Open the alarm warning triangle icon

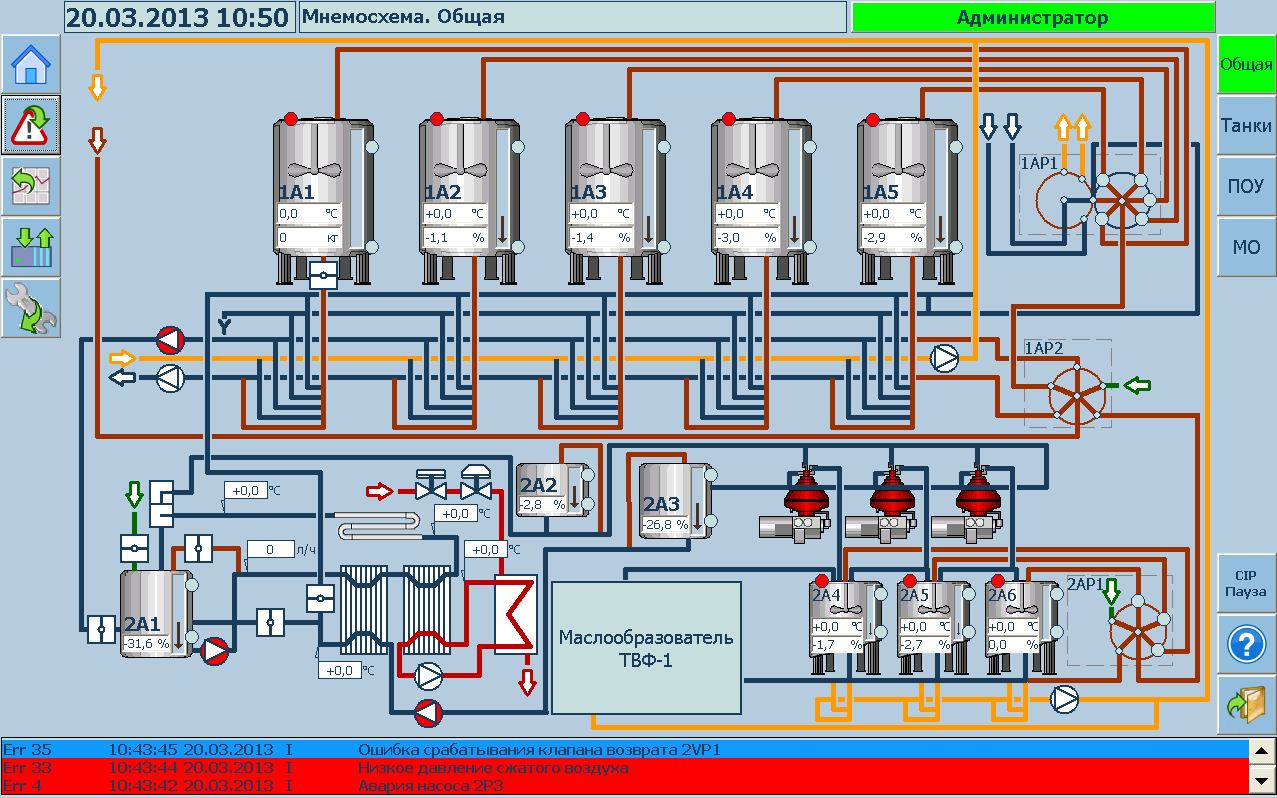30,125
